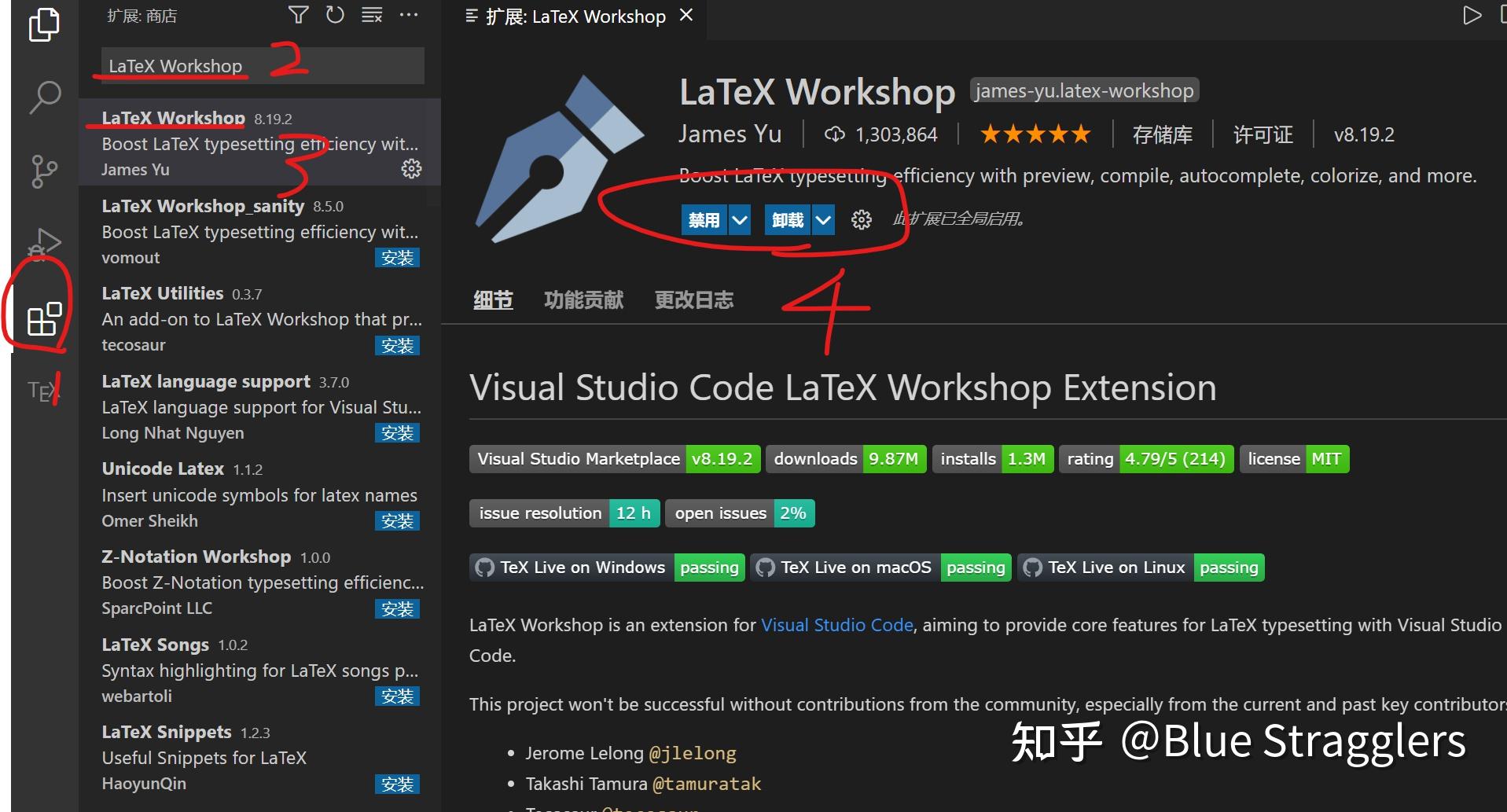Filter the extension search results
The width and height of the screenshot is (1507, 812).
[x=298, y=14]
